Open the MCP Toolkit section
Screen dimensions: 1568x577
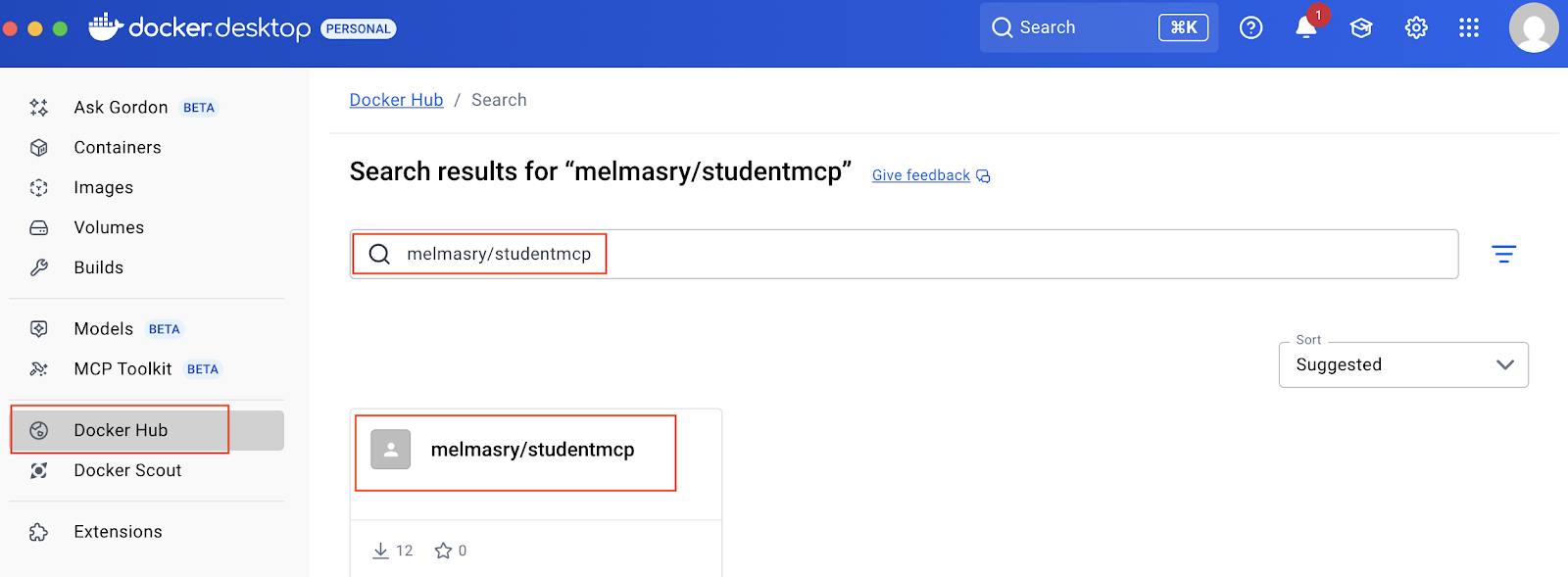pos(122,368)
